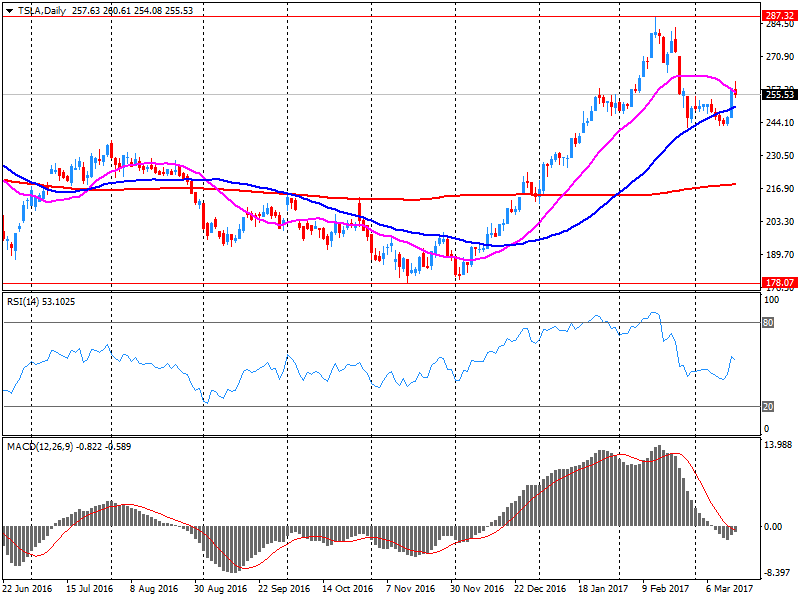This screenshot has height=600, width=800.
Task: Click the 9 Feb 2017 date label
Action: click(x=667, y=589)
